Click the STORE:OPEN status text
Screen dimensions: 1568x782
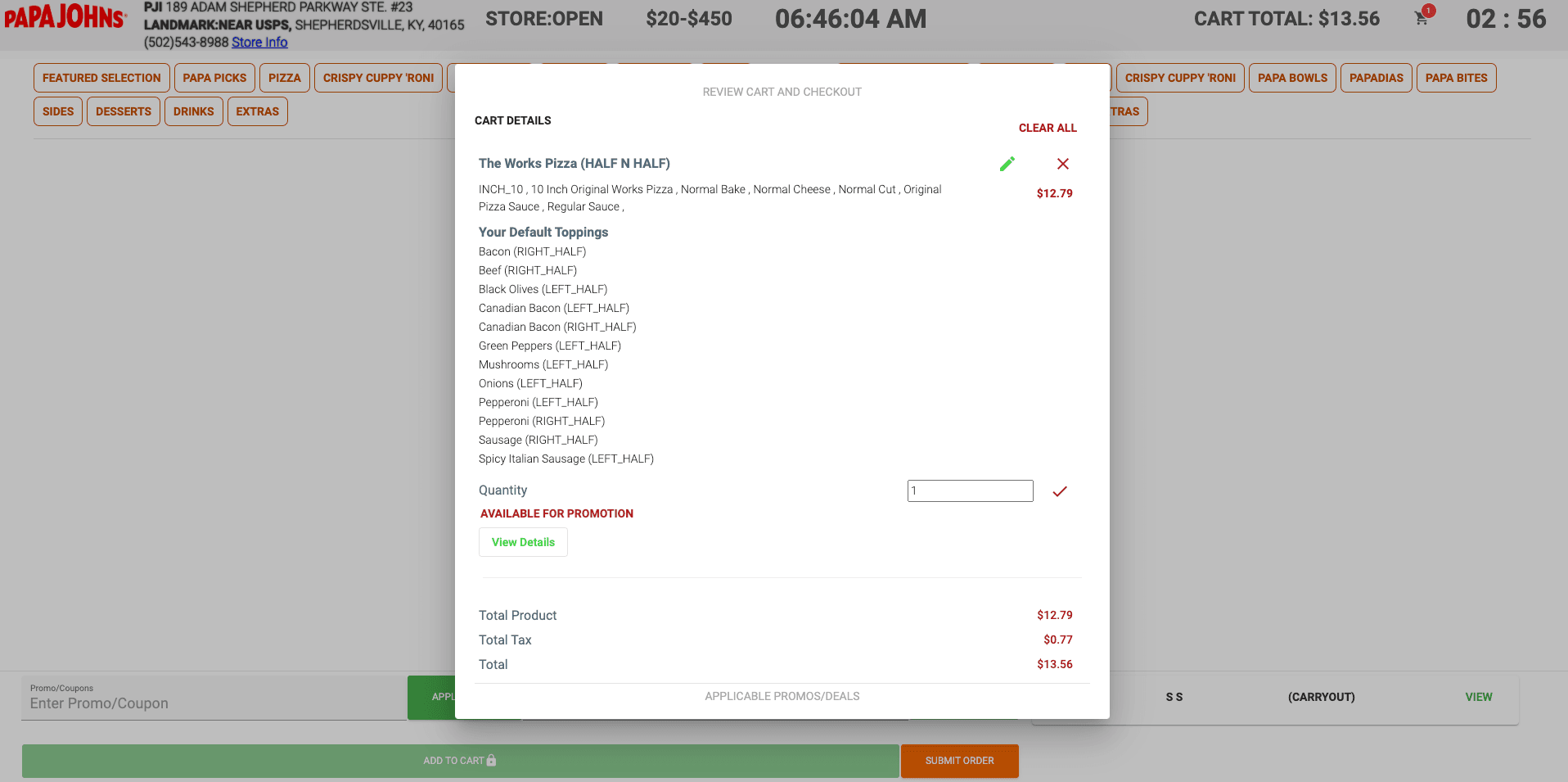click(x=544, y=19)
